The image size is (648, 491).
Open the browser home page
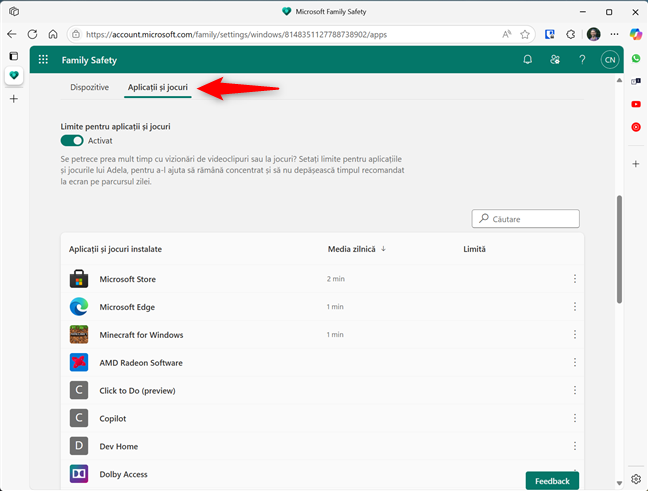(x=53, y=34)
